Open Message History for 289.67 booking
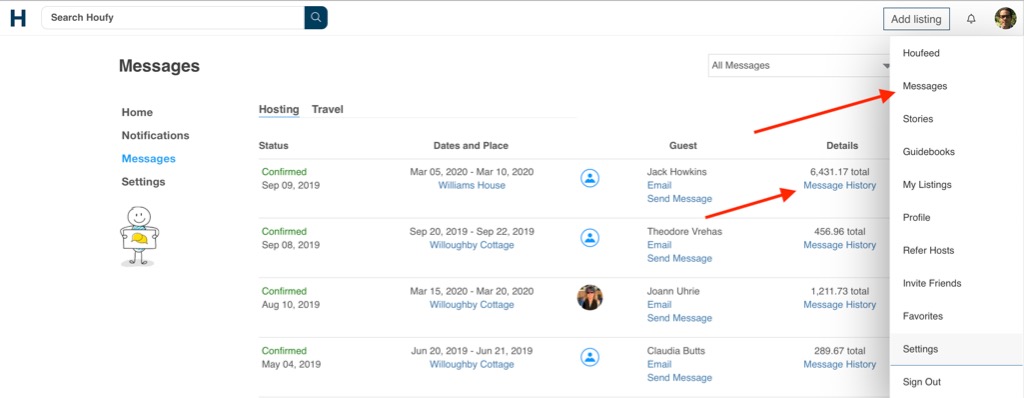The height and width of the screenshot is (398, 1024). 839,364
